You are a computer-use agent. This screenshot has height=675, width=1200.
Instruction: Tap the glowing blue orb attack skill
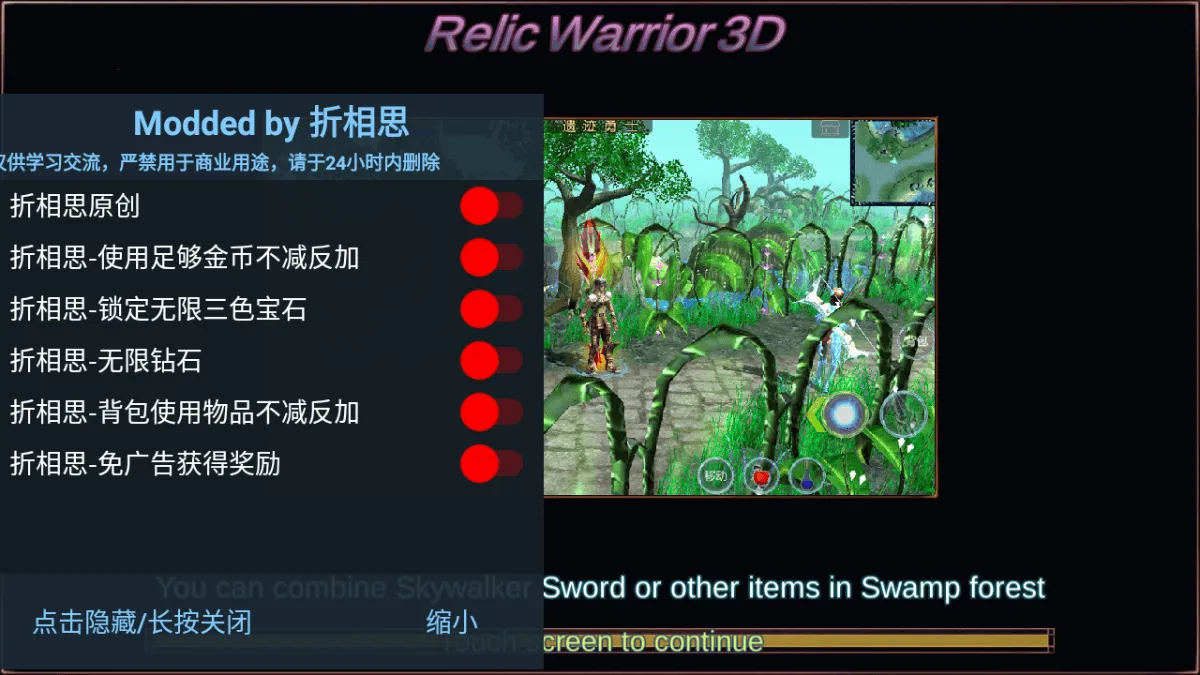(x=845, y=412)
